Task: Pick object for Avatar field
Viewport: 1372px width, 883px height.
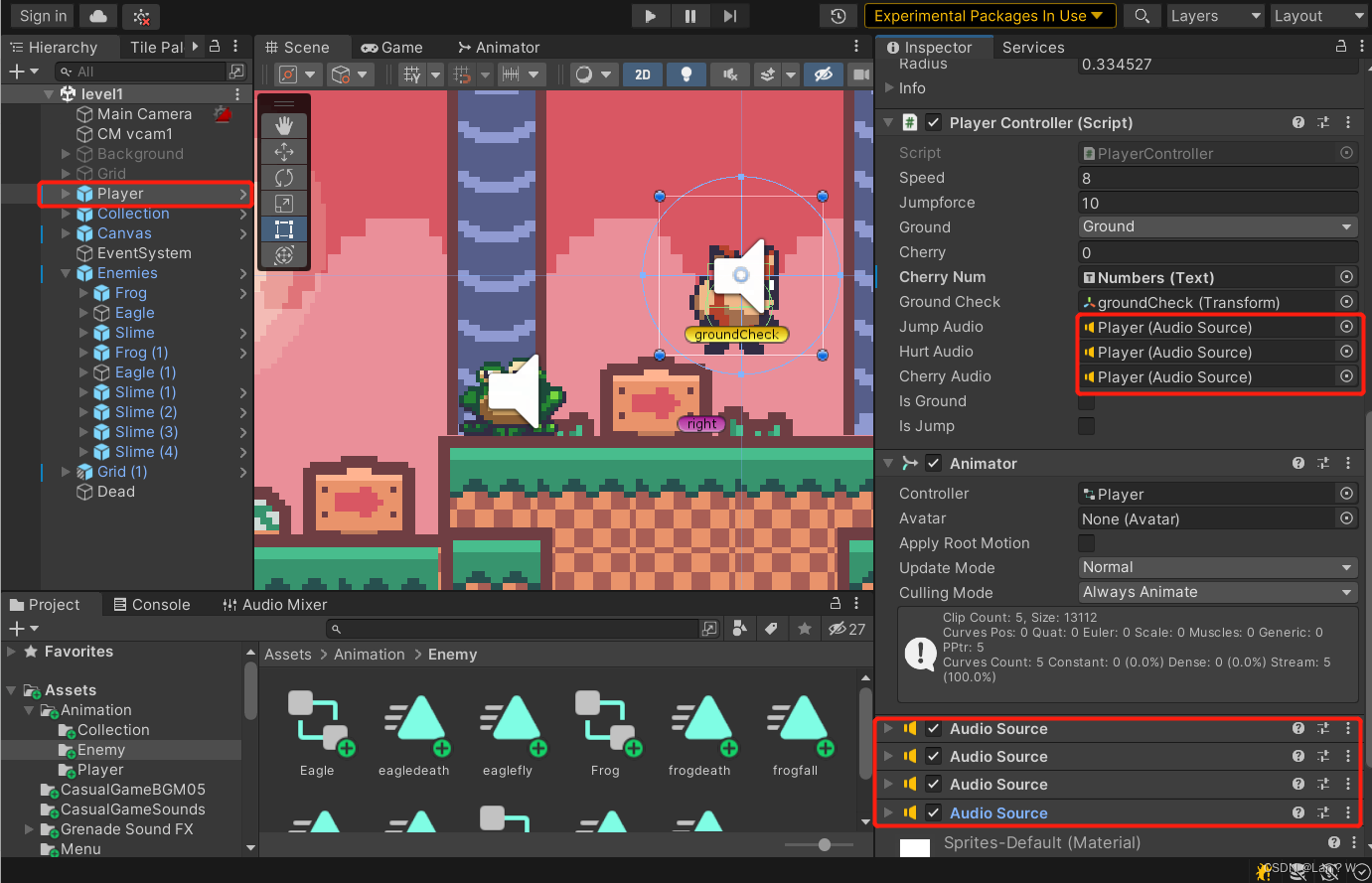Action: tap(1346, 518)
